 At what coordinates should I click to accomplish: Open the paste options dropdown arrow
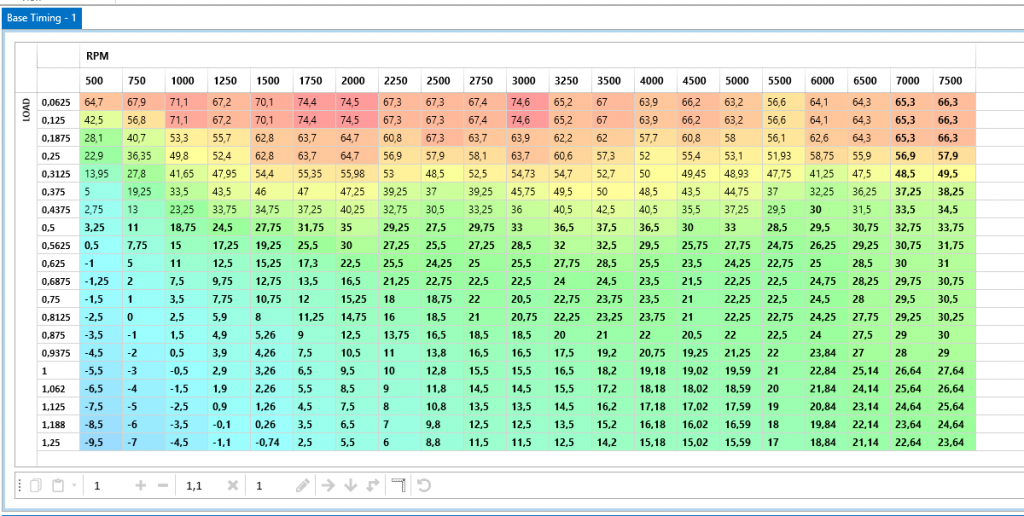tap(74, 486)
